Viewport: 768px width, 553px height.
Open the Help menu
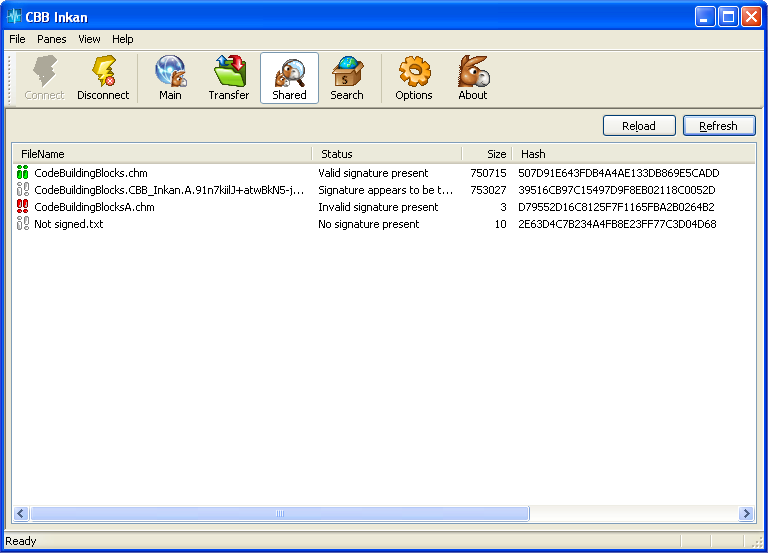[x=122, y=39]
